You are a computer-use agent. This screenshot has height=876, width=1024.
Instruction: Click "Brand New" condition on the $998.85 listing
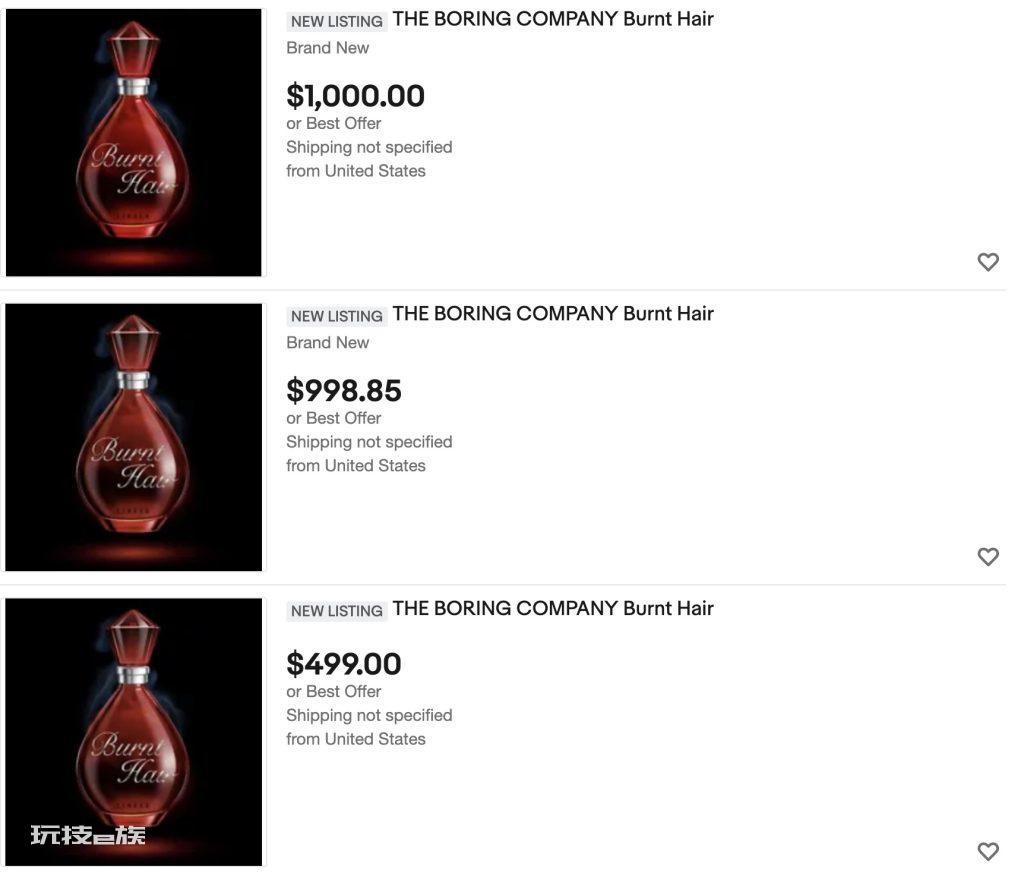pos(328,343)
